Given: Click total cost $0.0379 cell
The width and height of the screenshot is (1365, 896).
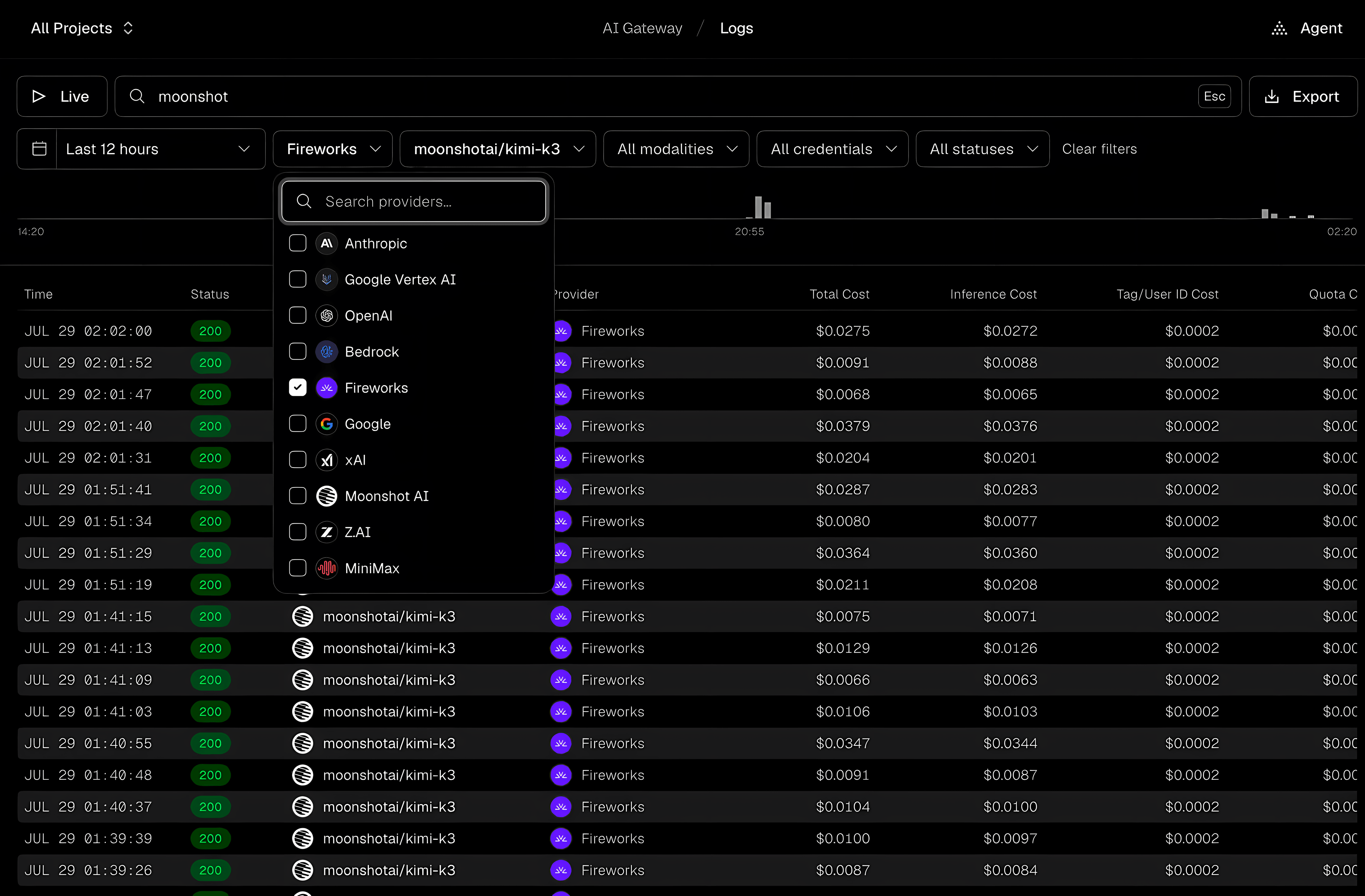Looking at the screenshot, I should tap(842, 426).
